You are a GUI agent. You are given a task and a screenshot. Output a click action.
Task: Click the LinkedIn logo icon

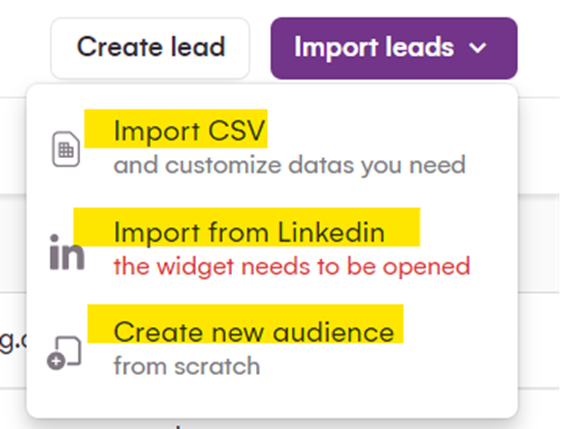(x=67, y=252)
